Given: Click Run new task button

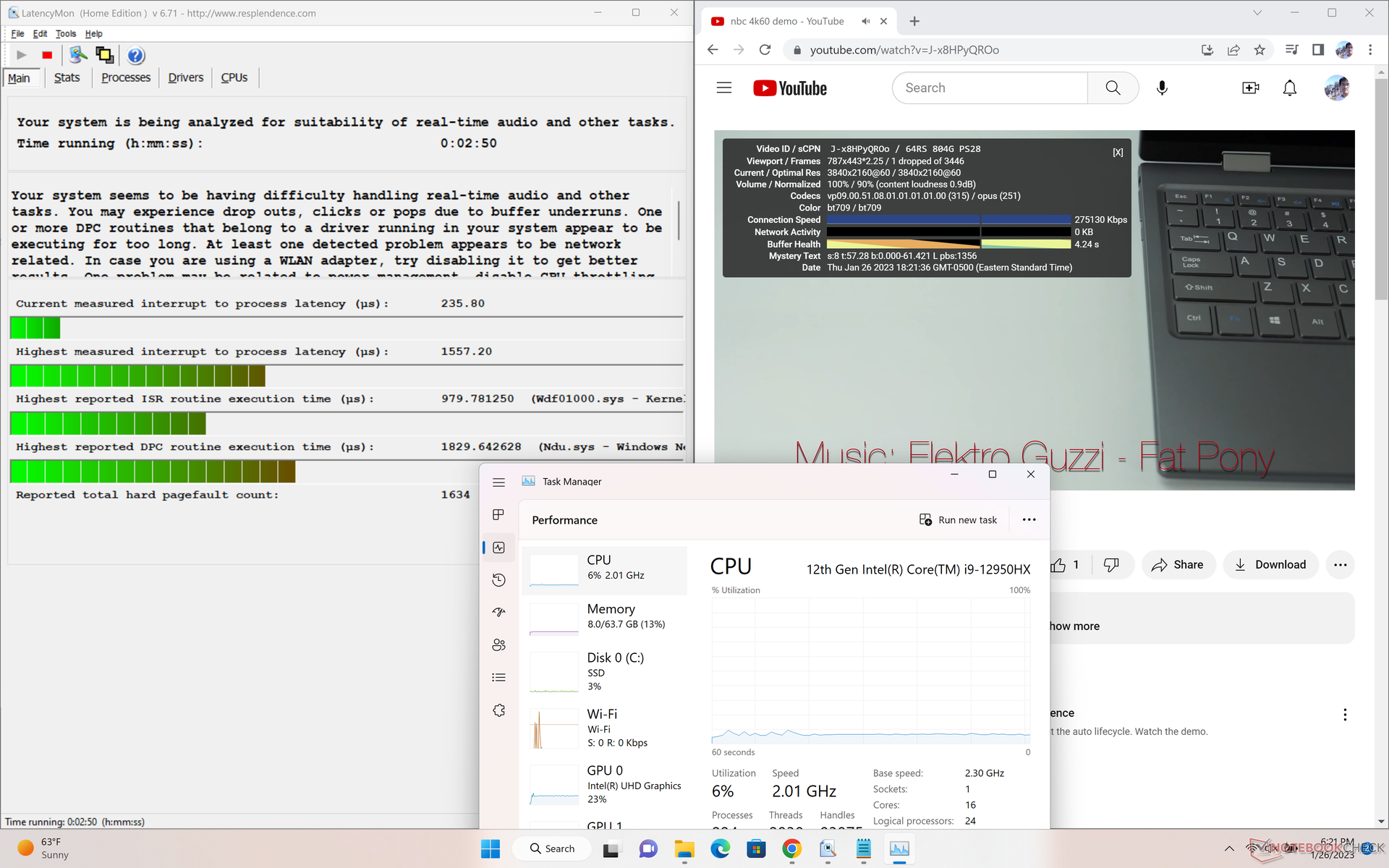Looking at the screenshot, I should (958, 520).
